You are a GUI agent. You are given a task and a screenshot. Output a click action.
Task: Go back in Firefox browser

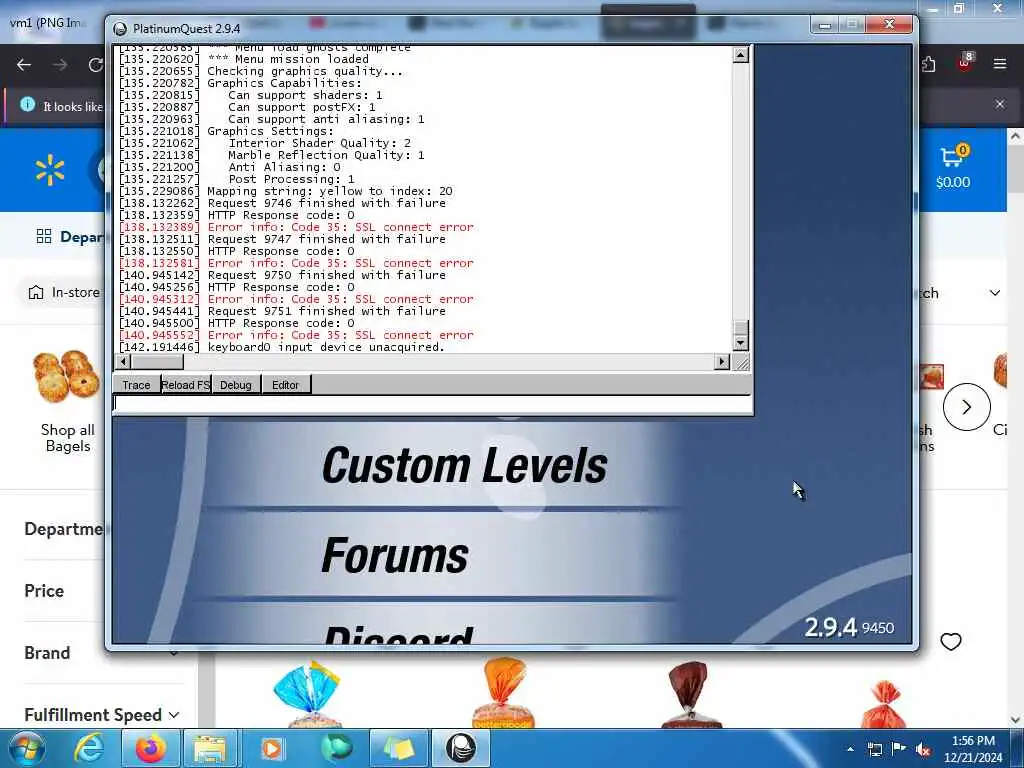point(24,65)
